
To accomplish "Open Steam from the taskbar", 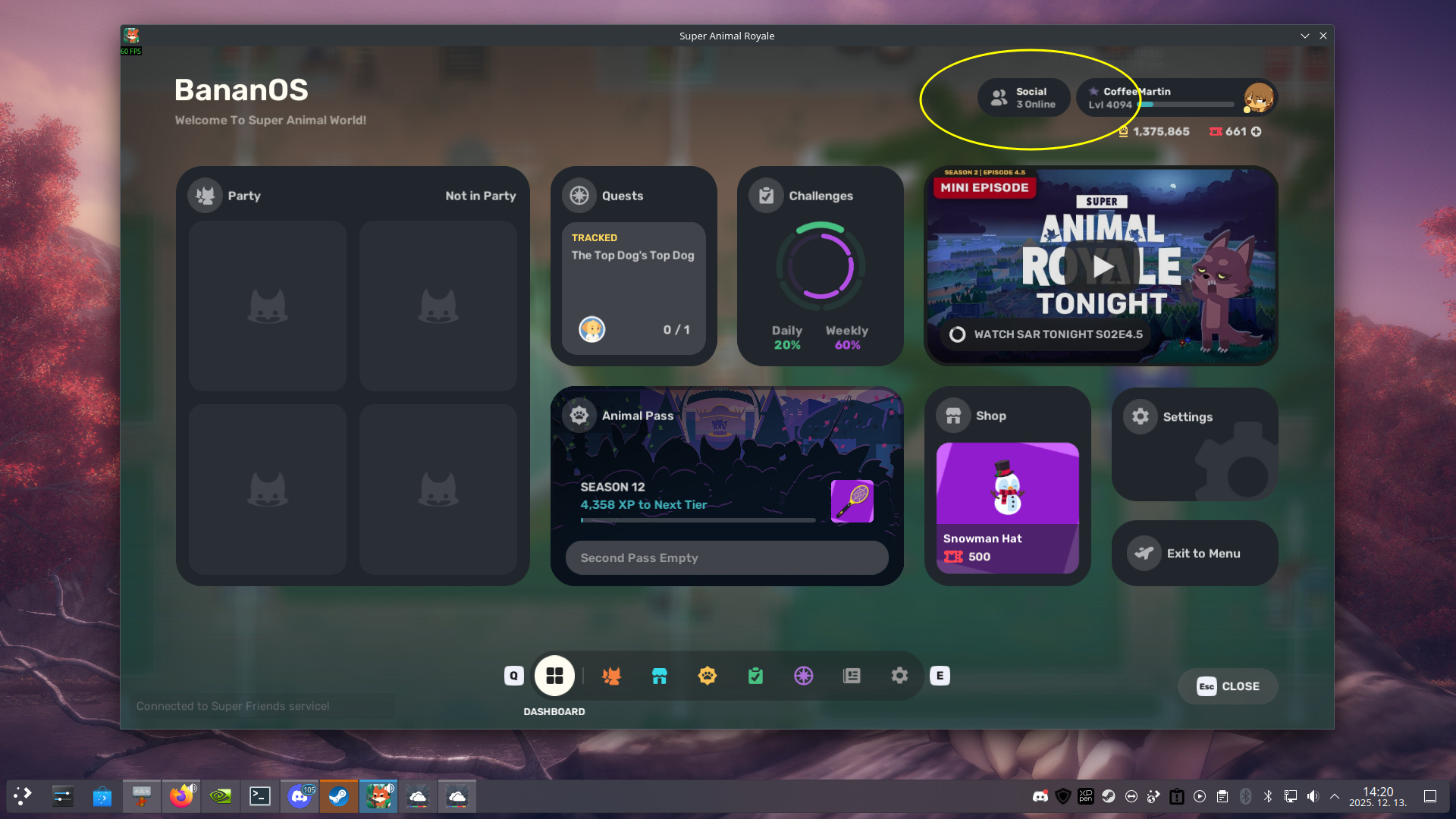I will [338, 796].
